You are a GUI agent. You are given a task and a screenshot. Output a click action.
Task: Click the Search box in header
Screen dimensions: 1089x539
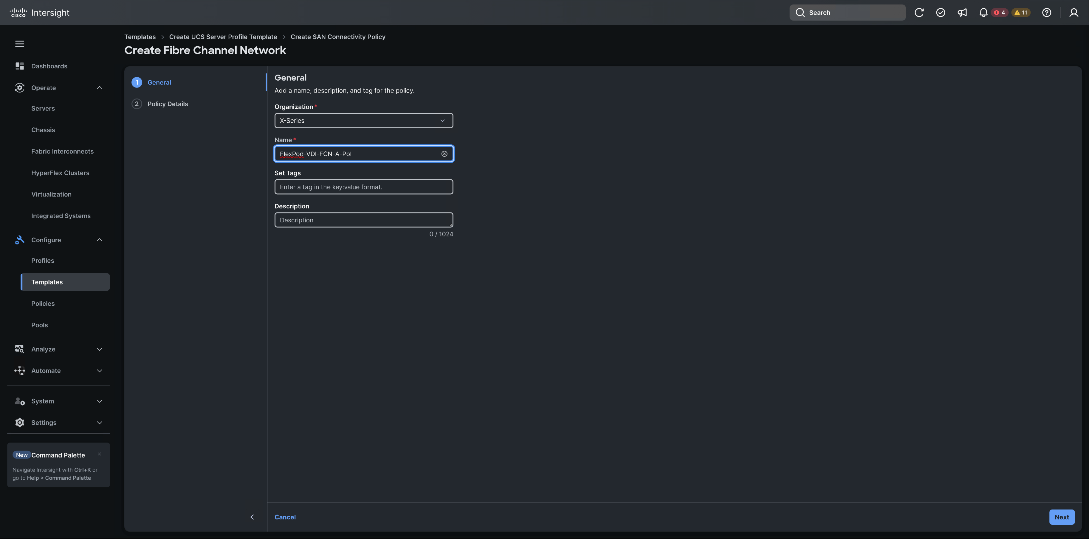tap(847, 13)
